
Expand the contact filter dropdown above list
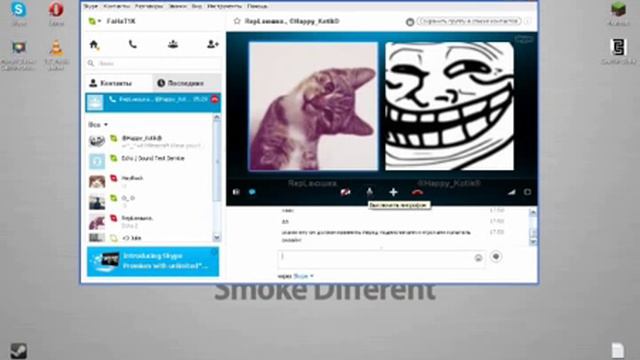(x=98, y=124)
